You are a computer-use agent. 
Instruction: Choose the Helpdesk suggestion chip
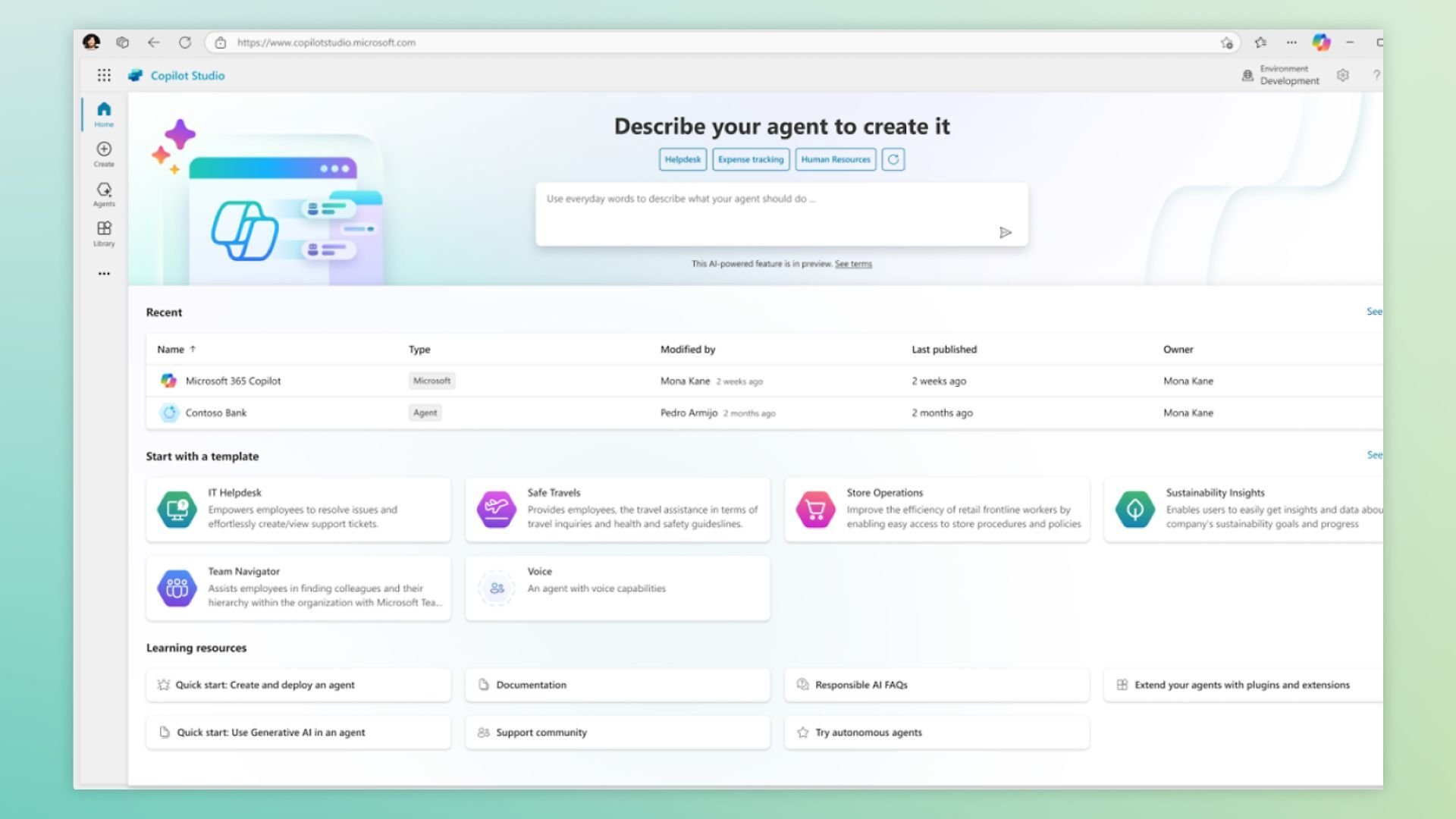point(682,159)
